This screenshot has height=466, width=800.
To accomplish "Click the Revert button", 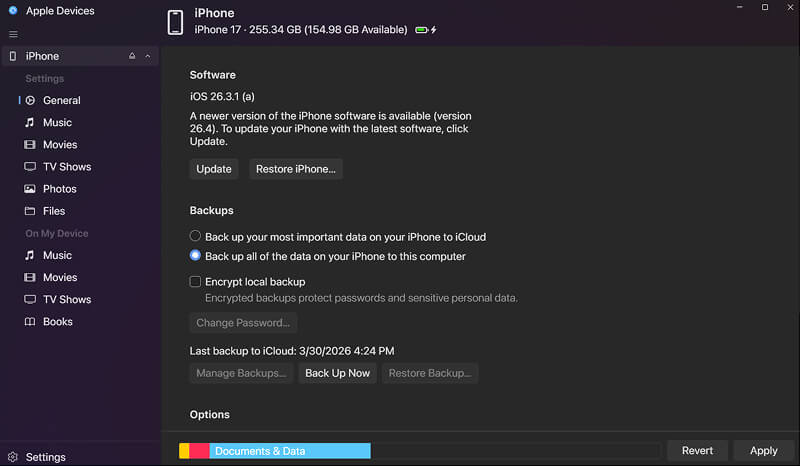I will click(697, 451).
